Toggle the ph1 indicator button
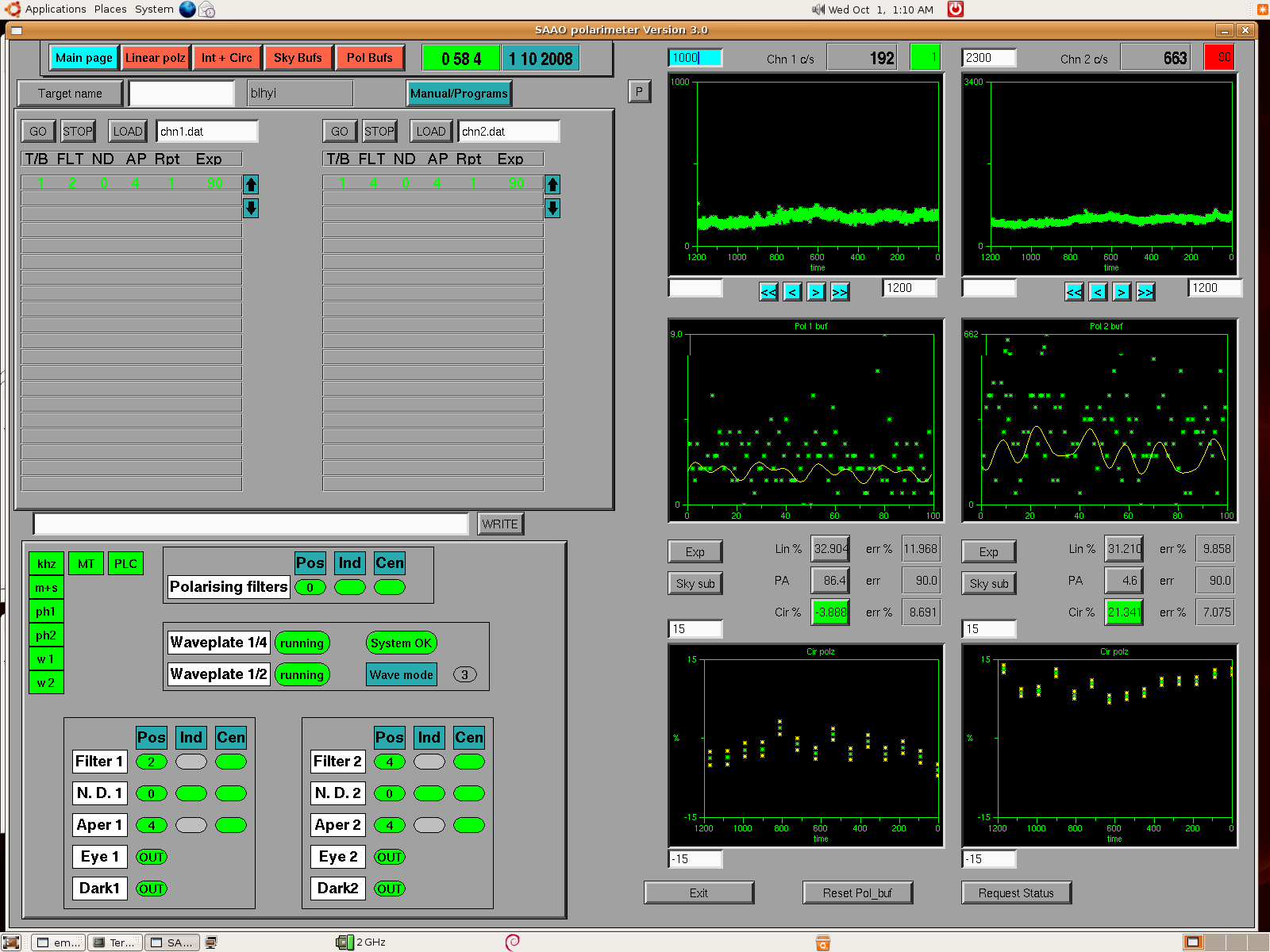This screenshot has height=952, width=1270. pyautogui.click(x=46, y=612)
